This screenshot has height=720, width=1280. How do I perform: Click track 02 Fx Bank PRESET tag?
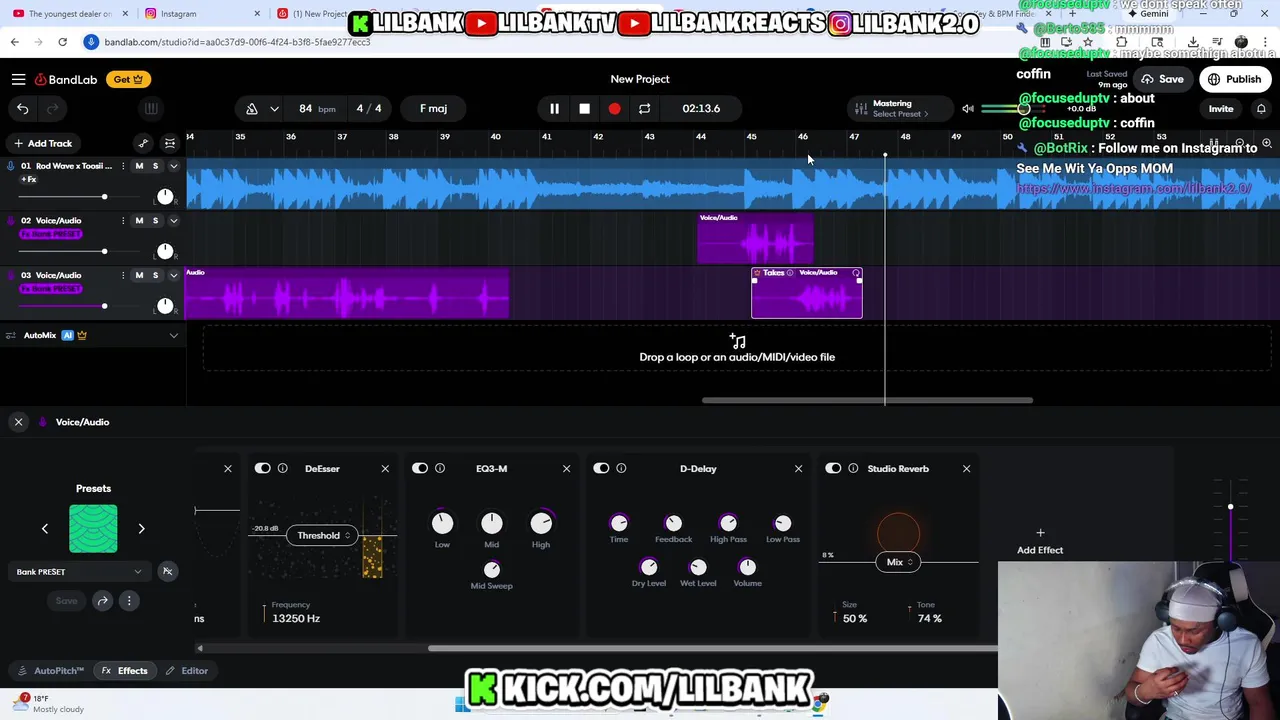click(x=51, y=234)
